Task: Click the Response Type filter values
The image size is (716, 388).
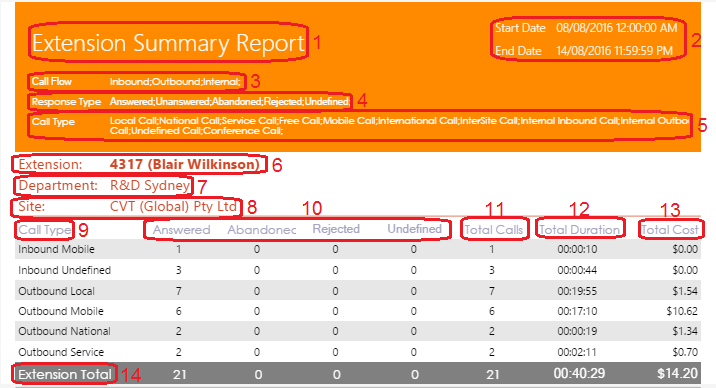Action: pyautogui.click(x=230, y=101)
